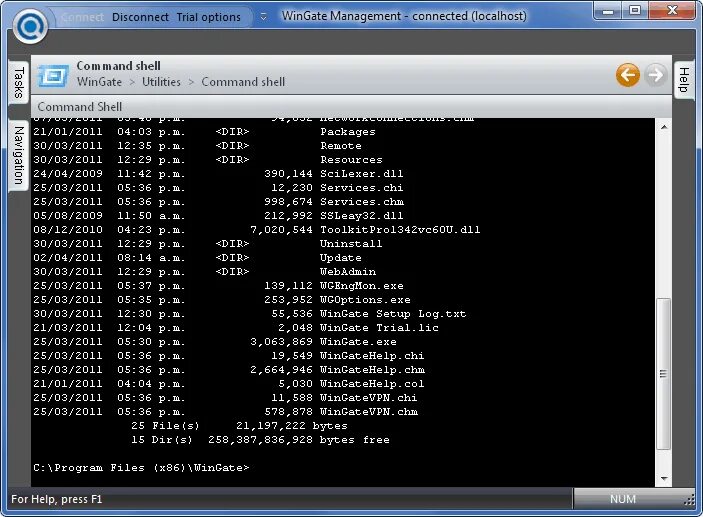The image size is (703, 517).
Task: Click the Services.chi file name
Action: click(361, 188)
